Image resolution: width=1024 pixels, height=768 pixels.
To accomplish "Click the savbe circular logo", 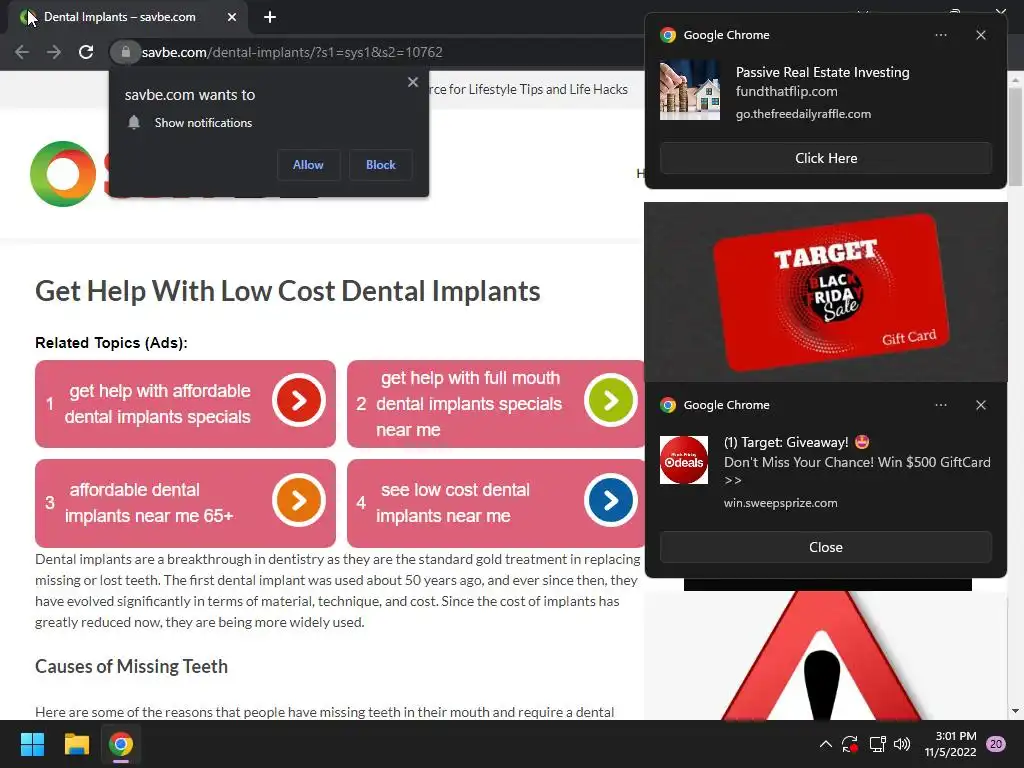I will (63, 174).
